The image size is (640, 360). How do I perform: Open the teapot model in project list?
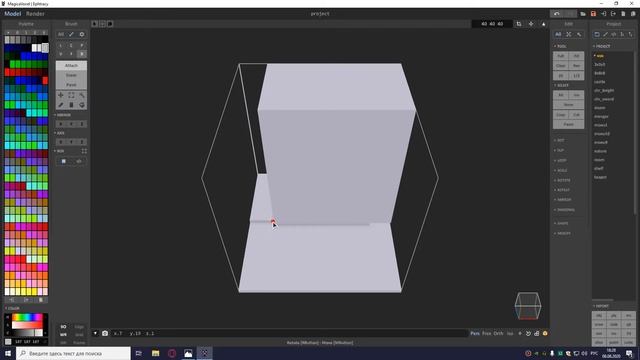[x=600, y=177]
